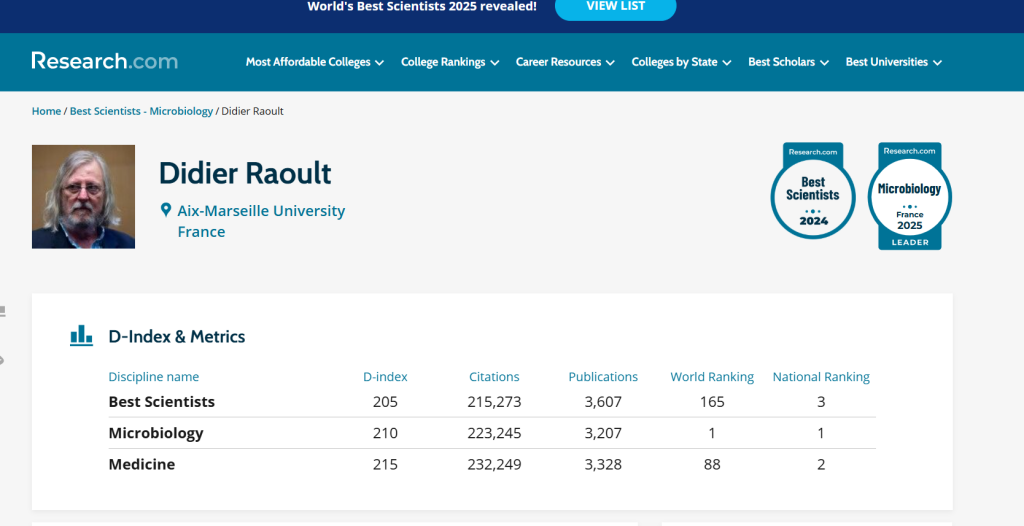Click the Medicine national ranking value 2
The image size is (1024, 526).
point(821,465)
